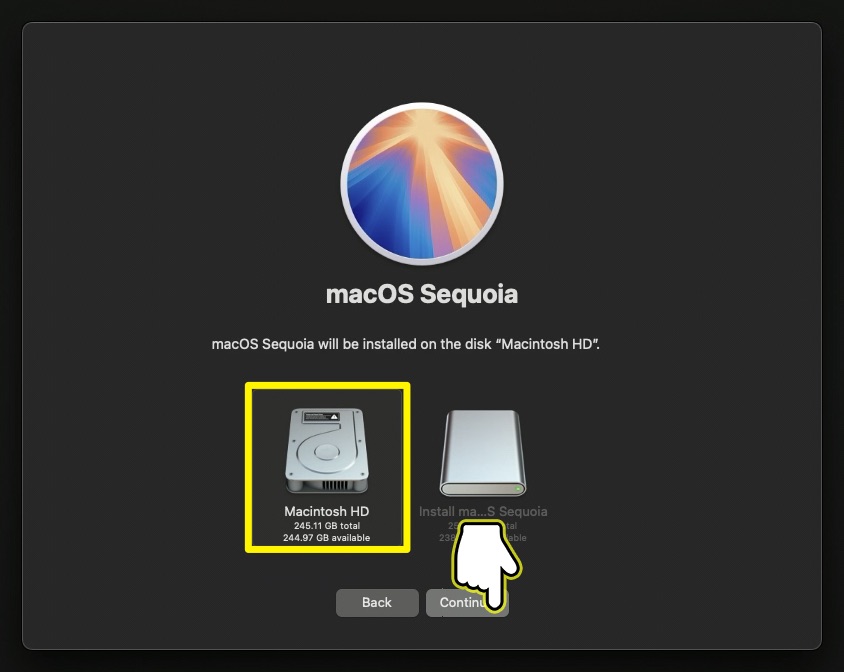Go back with the Back button
The height and width of the screenshot is (672, 844).
[377, 603]
